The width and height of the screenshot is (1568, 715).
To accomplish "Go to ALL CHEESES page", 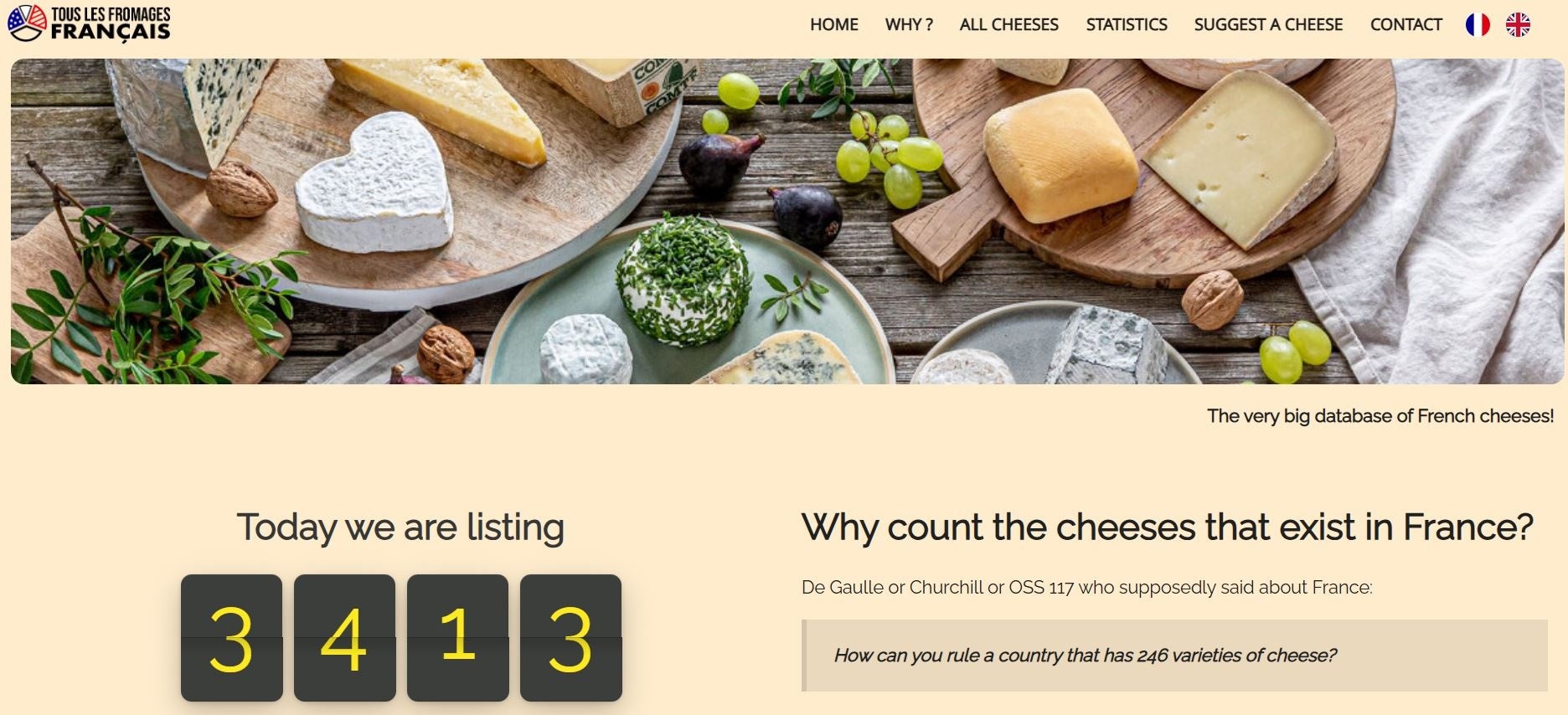I will click(x=1009, y=24).
